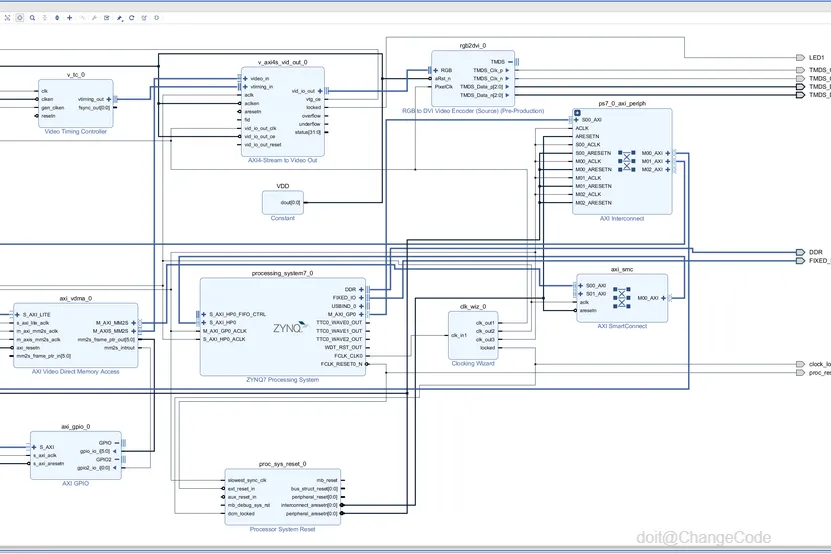Click the FCLK_CLK0 pin on the ZYNQ block
This screenshot has width=831, height=554.
tap(348, 356)
